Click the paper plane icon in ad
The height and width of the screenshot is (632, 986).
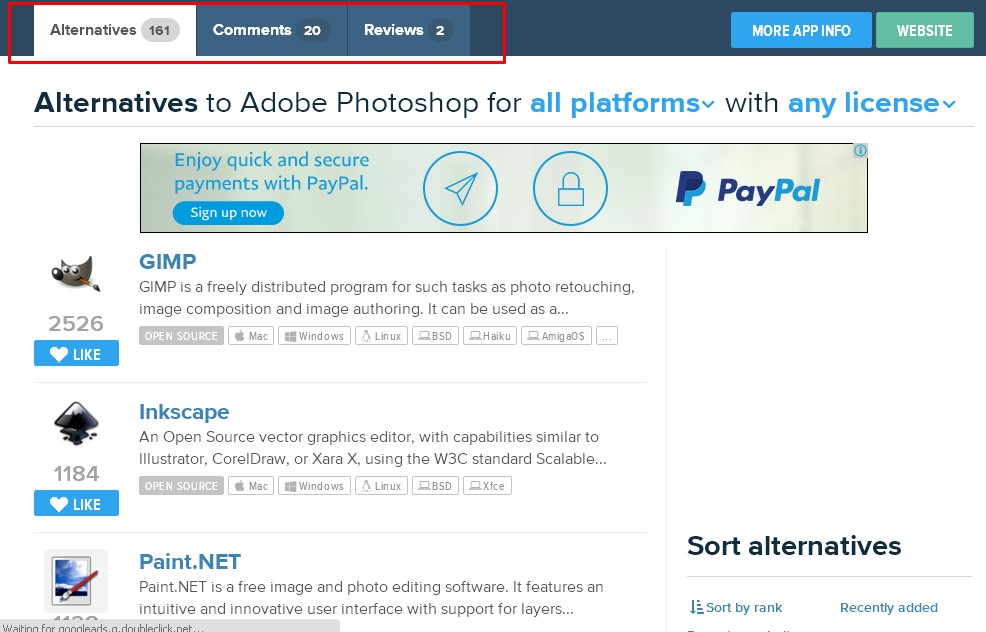(460, 188)
